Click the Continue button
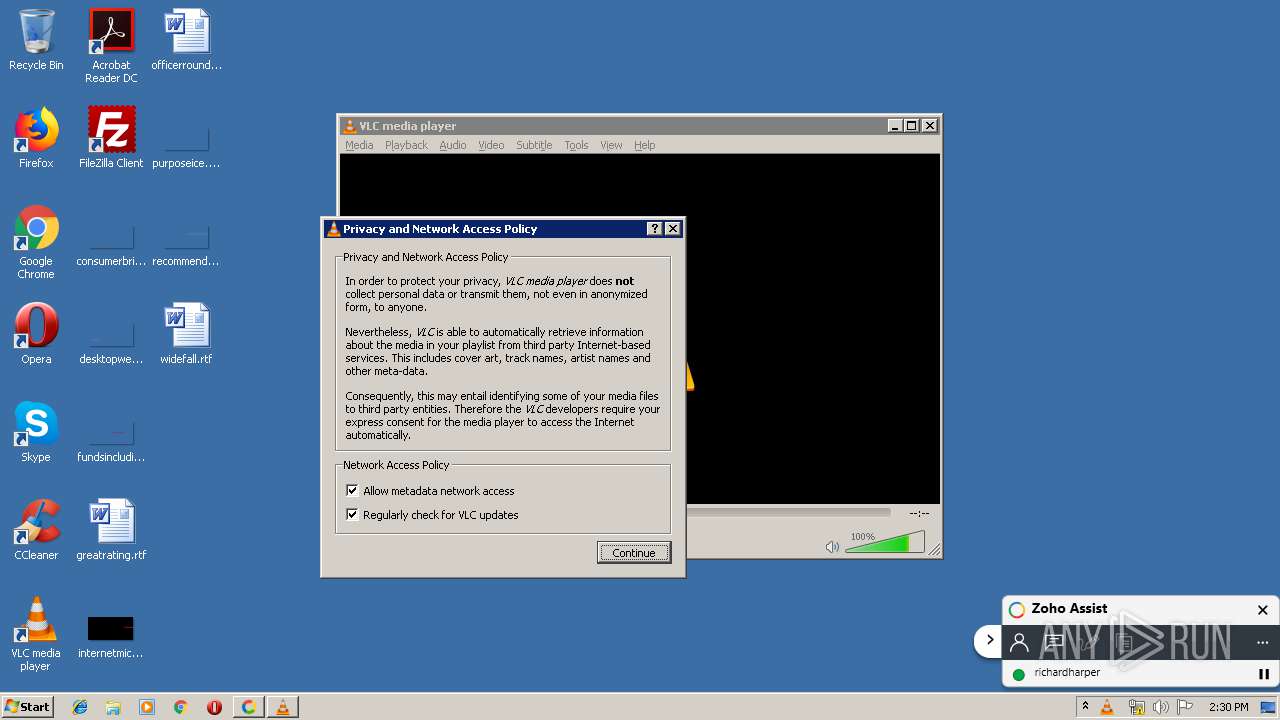Viewport: 1280px width, 720px height. (634, 553)
